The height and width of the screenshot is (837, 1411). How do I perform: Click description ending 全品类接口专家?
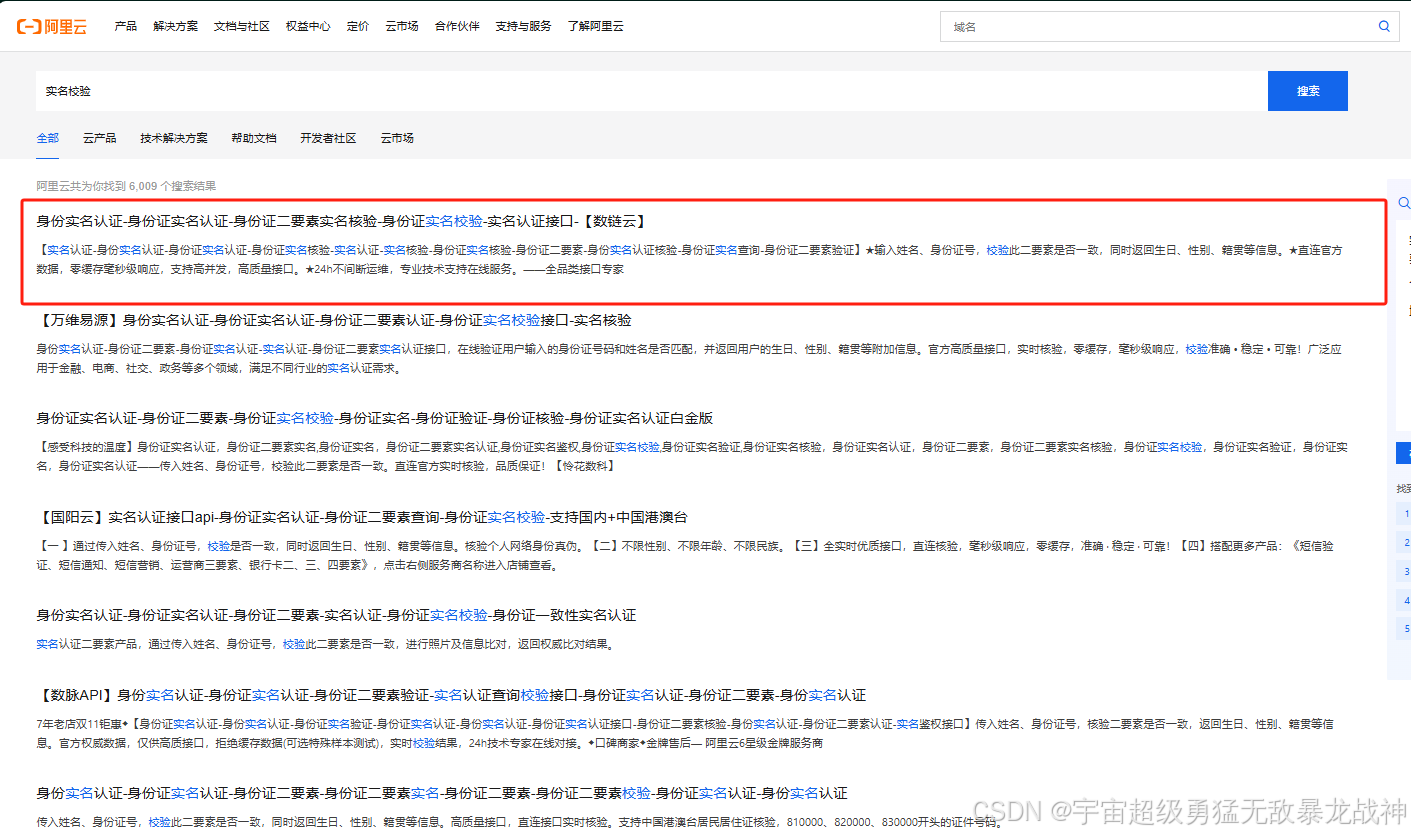[x=690, y=259]
